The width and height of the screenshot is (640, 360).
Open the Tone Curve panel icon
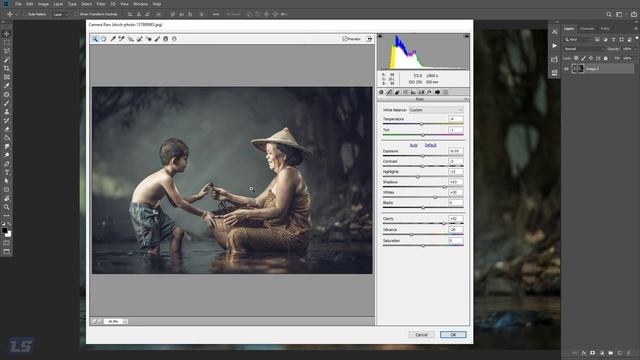[x=389, y=92]
